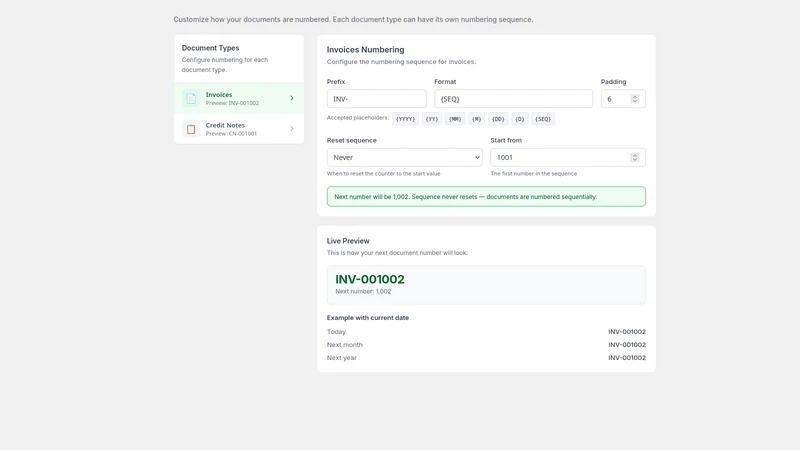Screen dimensions: 800x450
Task: Click the Padding number field
Action: 623,99
